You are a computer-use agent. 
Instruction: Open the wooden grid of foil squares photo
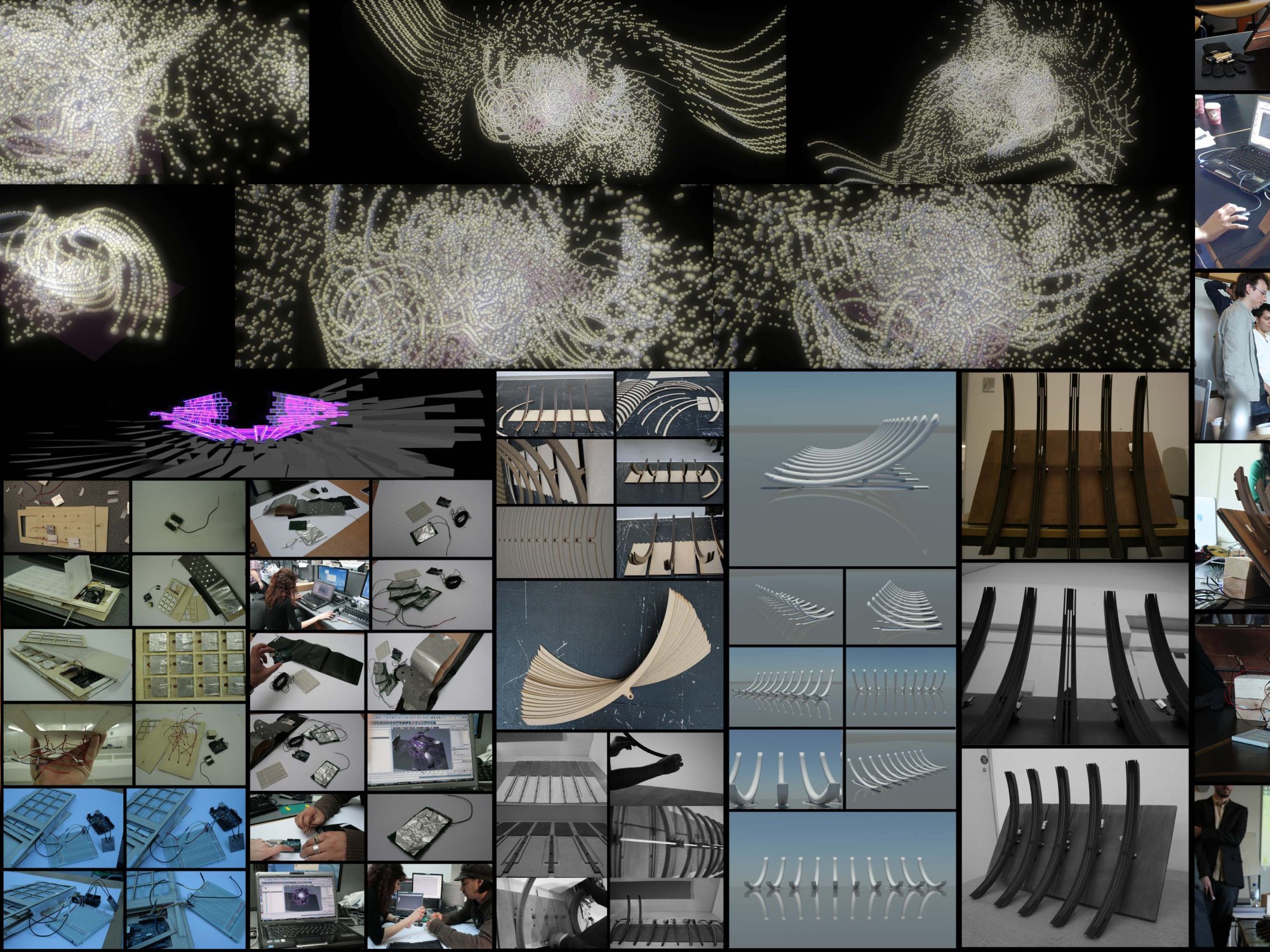190,665
